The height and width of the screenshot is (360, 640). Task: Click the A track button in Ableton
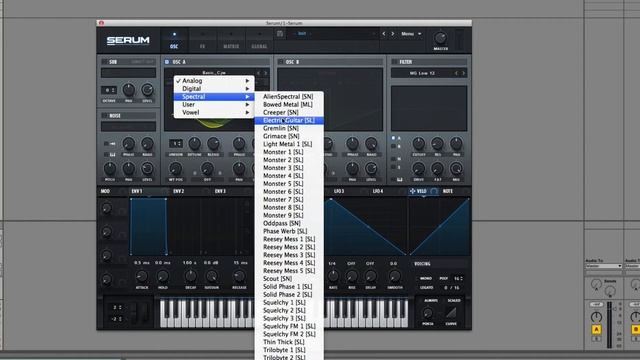pos(596,329)
